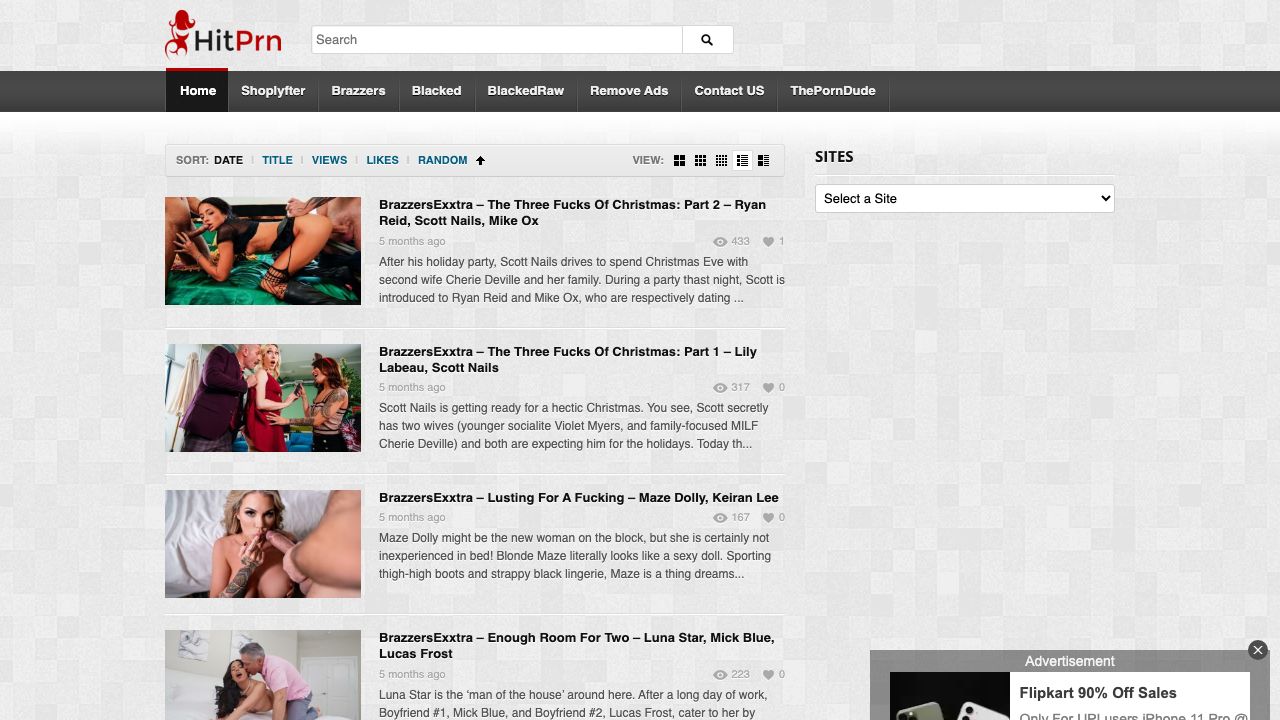Click the 'Maze Dolly might be the new' description

[x=575, y=556]
